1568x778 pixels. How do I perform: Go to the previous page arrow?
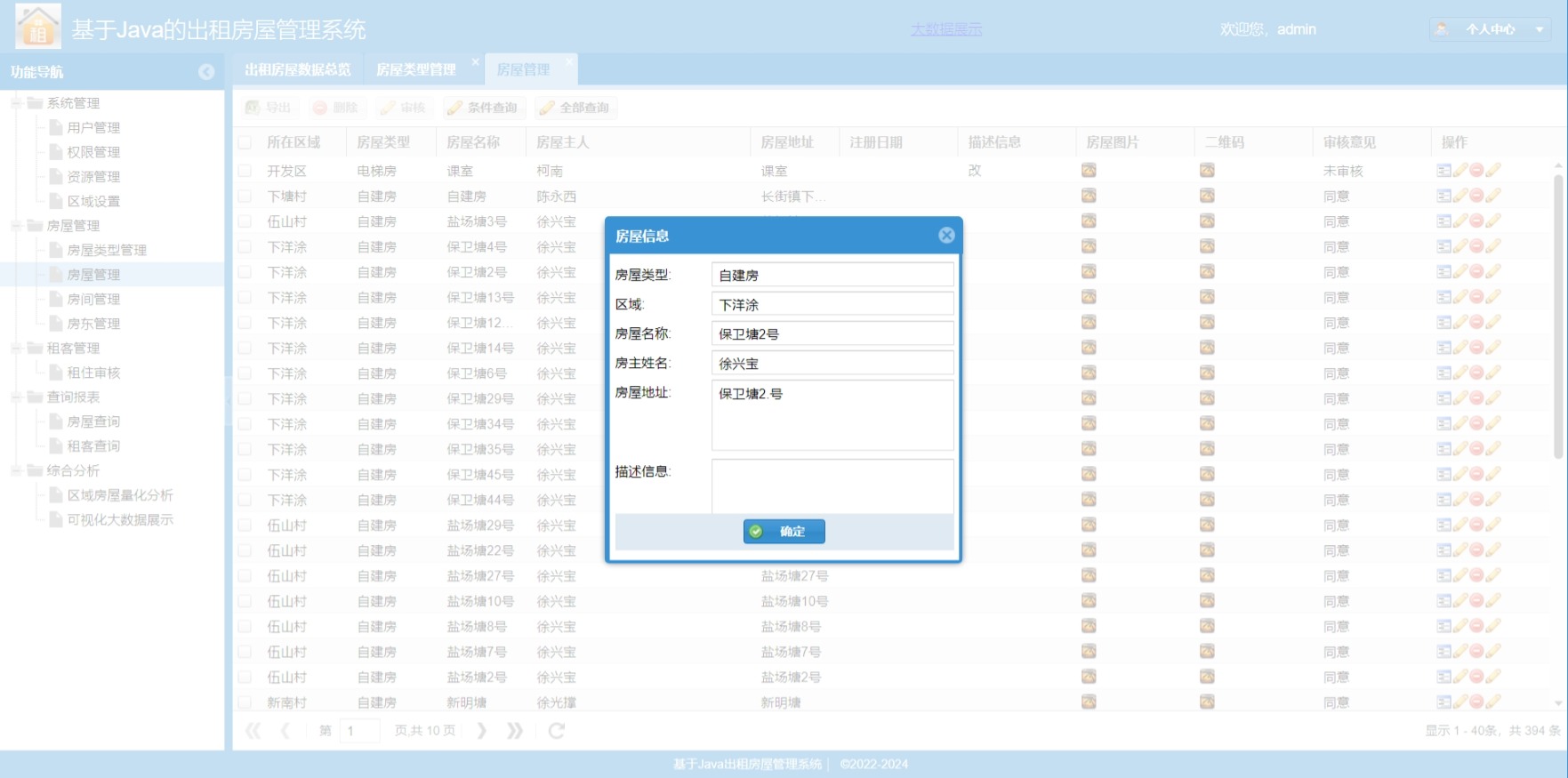pyautogui.click(x=285, y=731)
